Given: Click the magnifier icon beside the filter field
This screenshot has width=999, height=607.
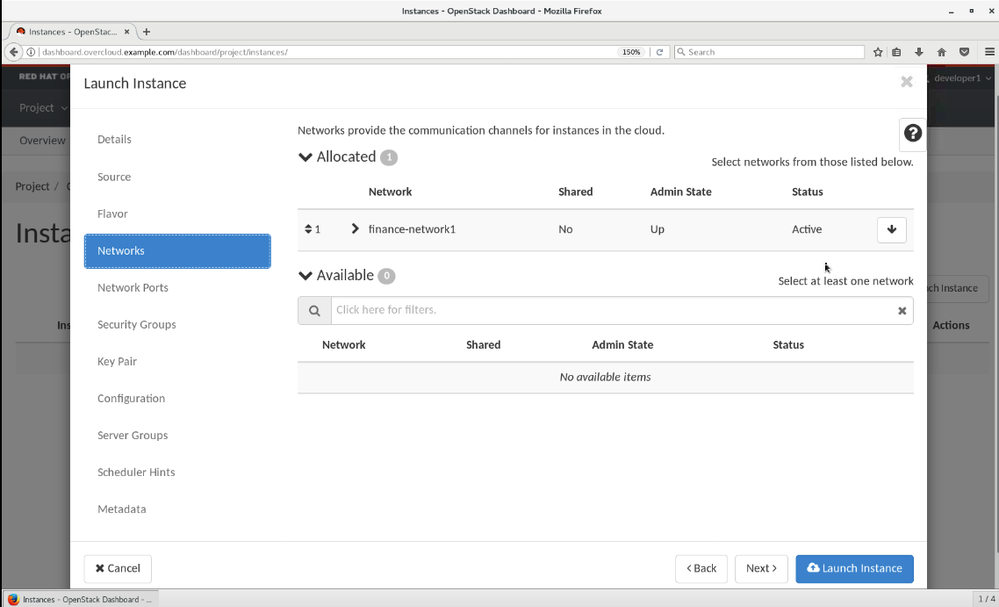Looking at the screenshot, I should pos(314,311).
